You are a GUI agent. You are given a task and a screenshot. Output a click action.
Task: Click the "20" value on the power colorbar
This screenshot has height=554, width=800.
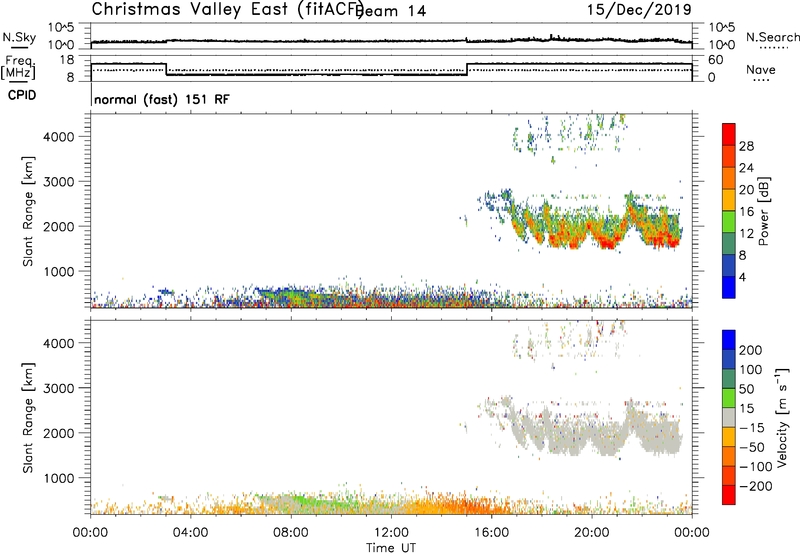pos(746,190)
